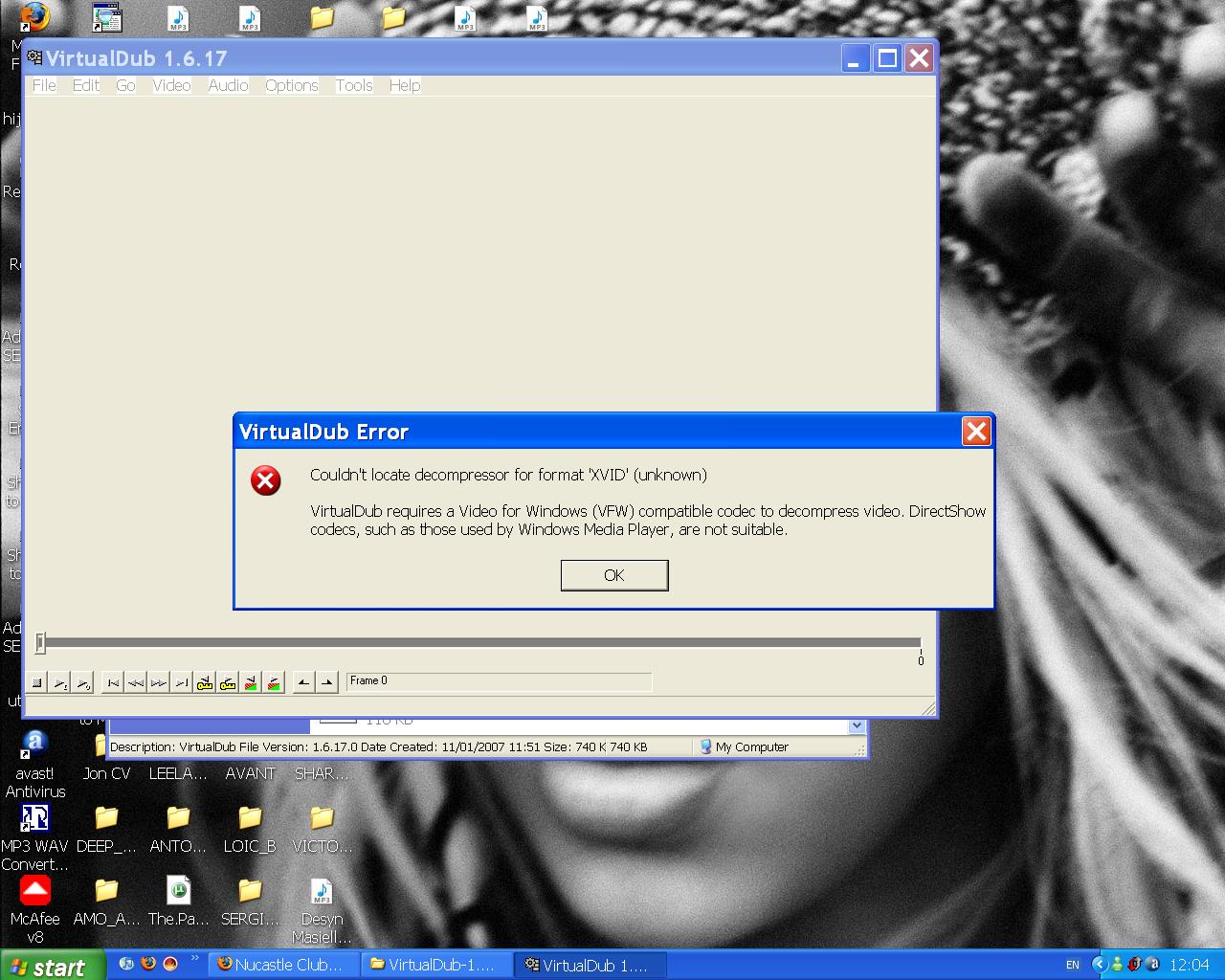This screenshot has height=980, width=1225.
Task: Click the Frame 0 position field
Action: [498, 681]
